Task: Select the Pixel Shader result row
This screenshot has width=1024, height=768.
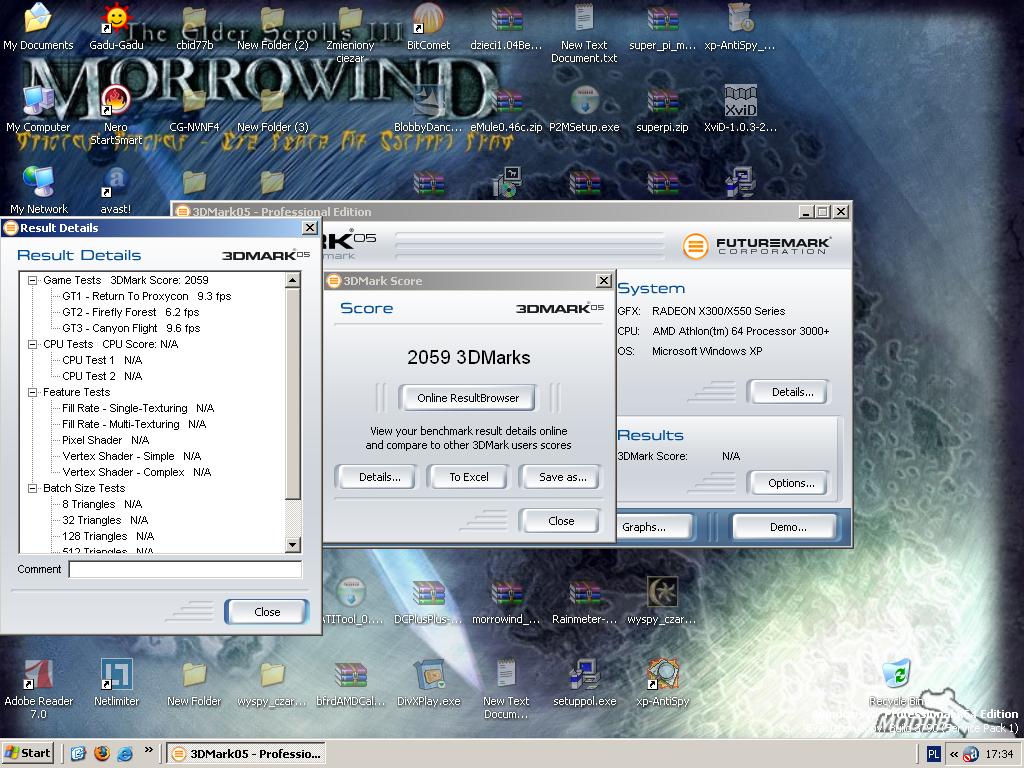Action: [105, 440]
